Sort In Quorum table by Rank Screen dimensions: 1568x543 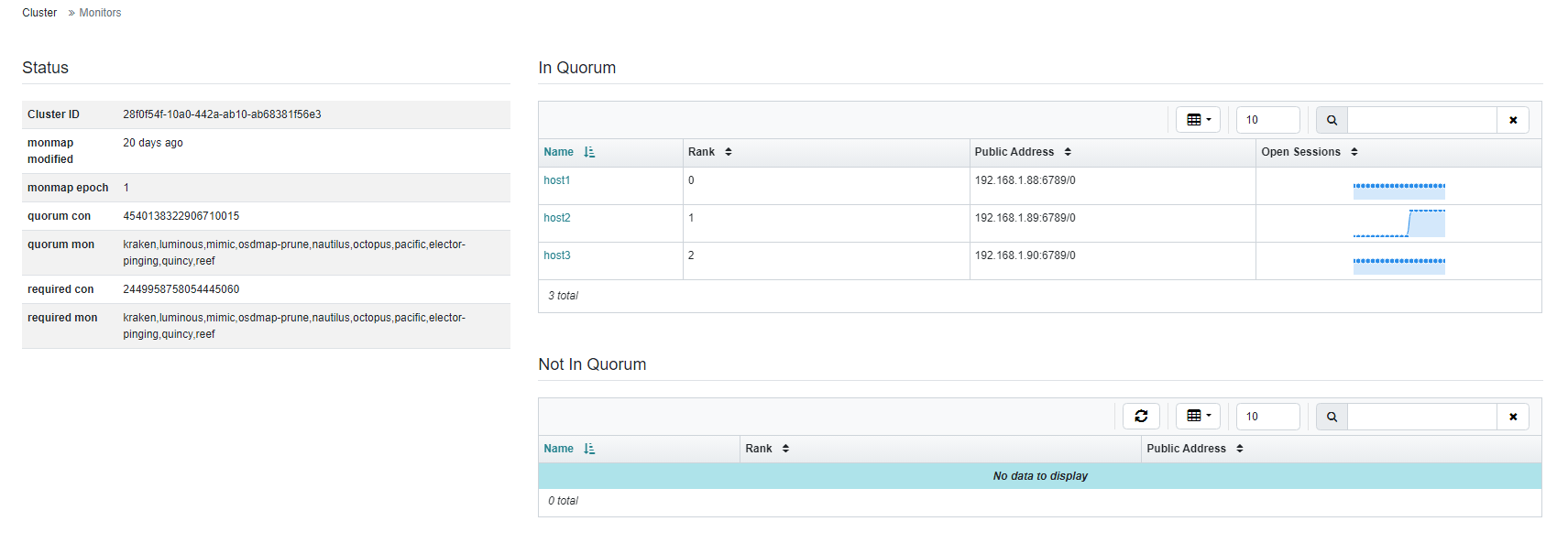point(710,152)
